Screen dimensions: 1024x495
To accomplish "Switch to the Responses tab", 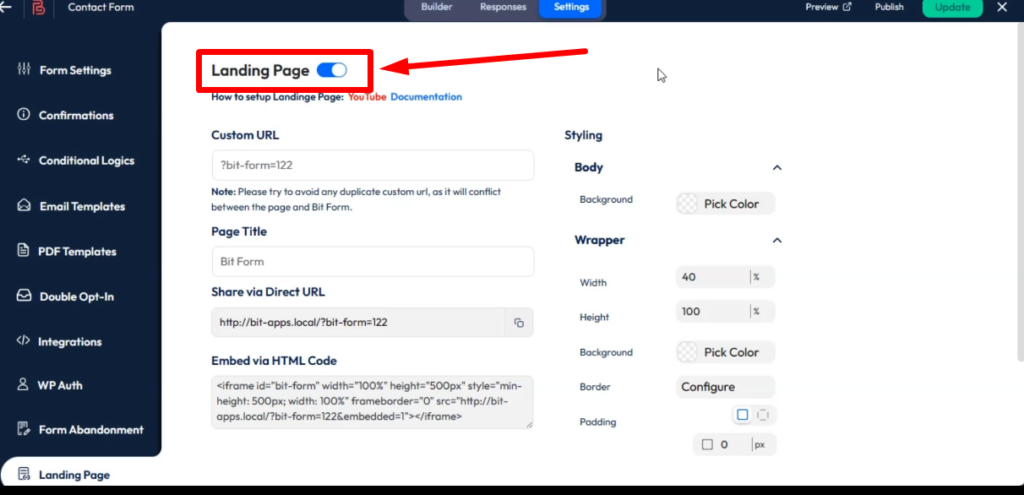I will (x=503, y=7).
